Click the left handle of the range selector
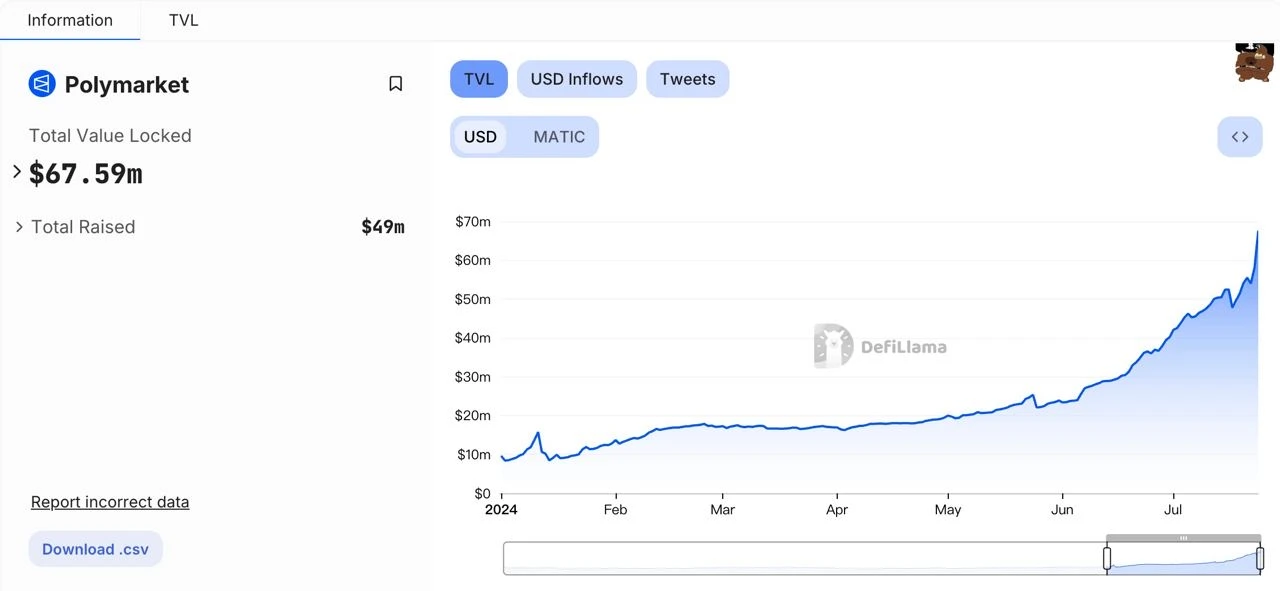Screen dimensions: 1280x591 point(1107,557)
